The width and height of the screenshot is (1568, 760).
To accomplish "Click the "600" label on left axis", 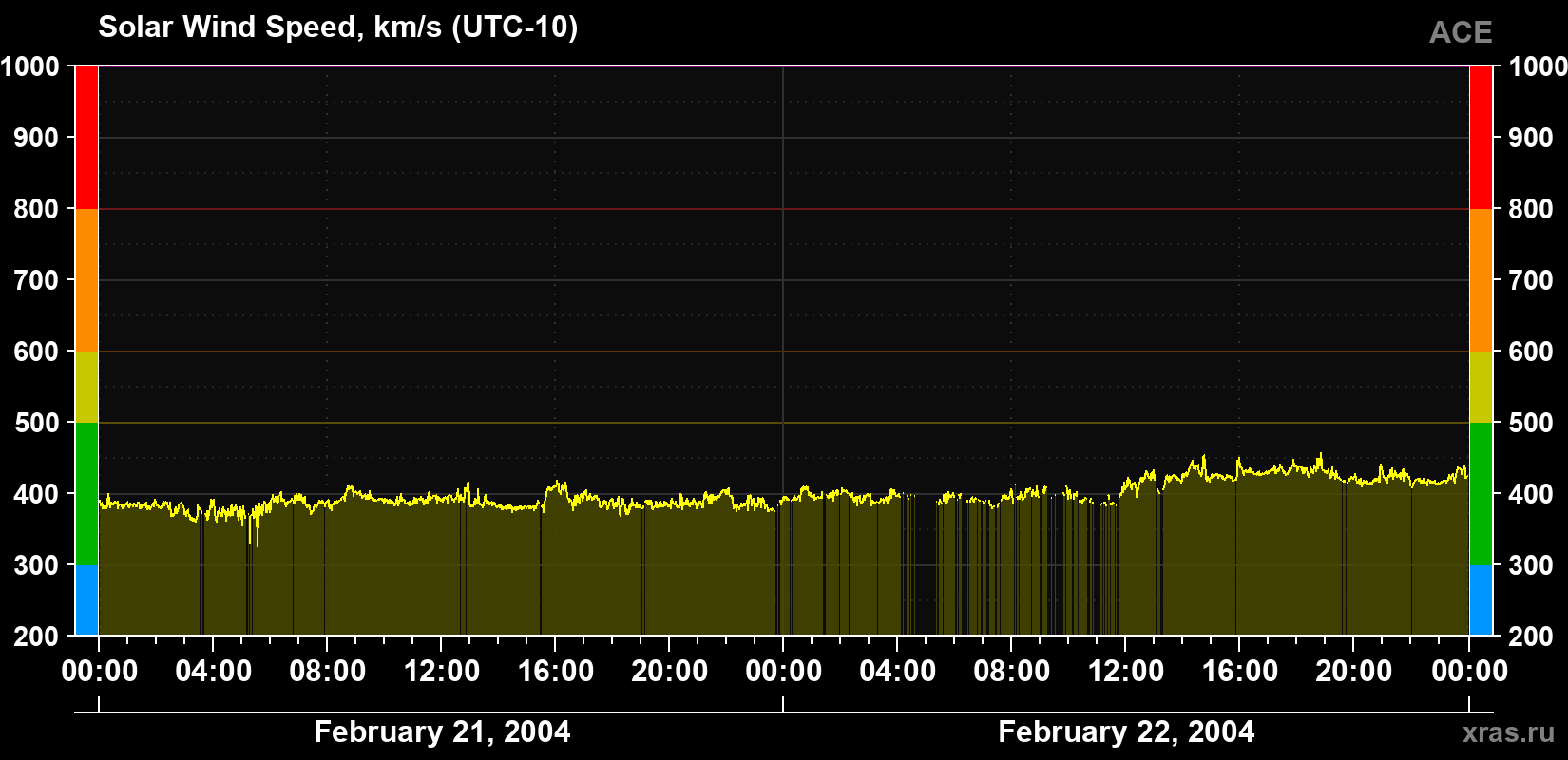I will [36, 351].
